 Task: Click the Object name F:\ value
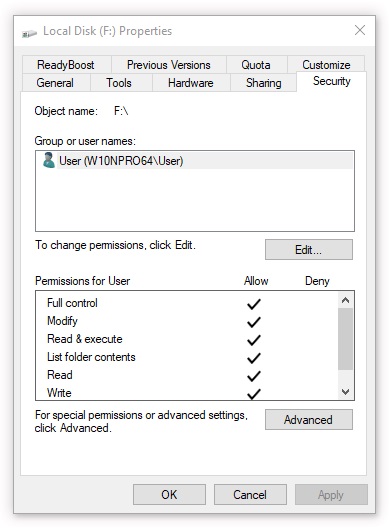pos(121,111)
